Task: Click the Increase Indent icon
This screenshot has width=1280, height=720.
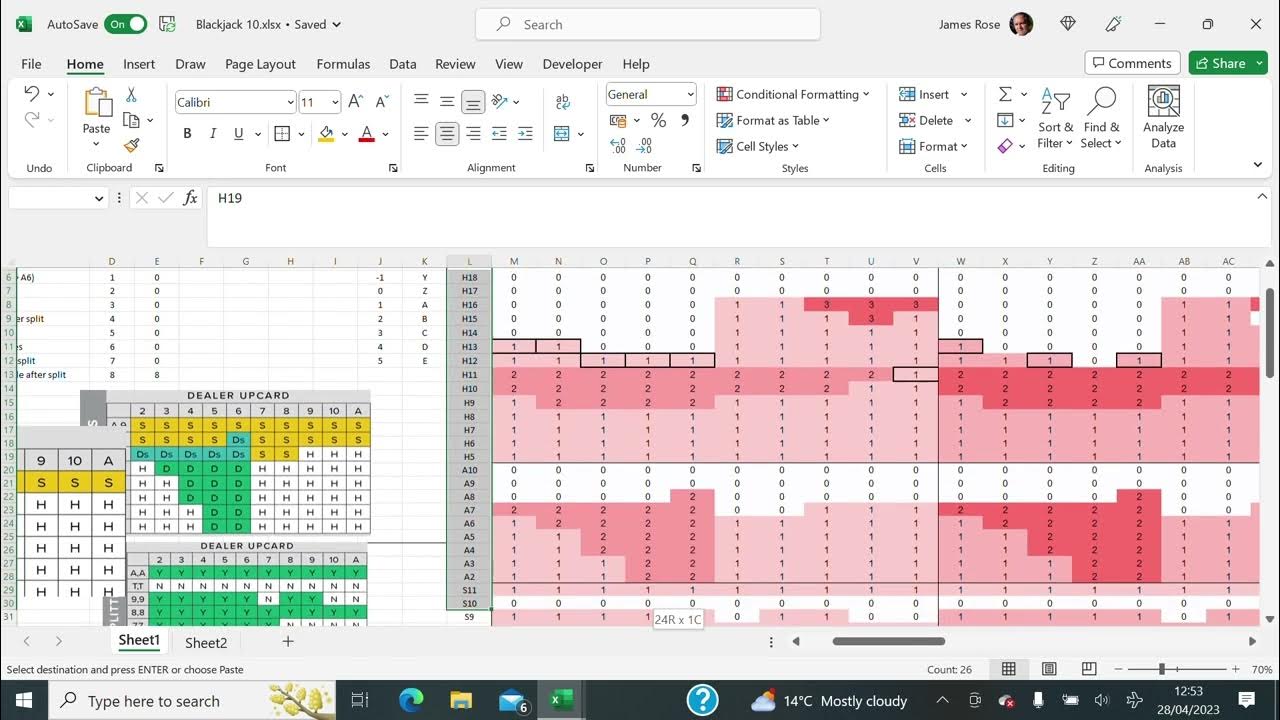Action: point(524,133)
